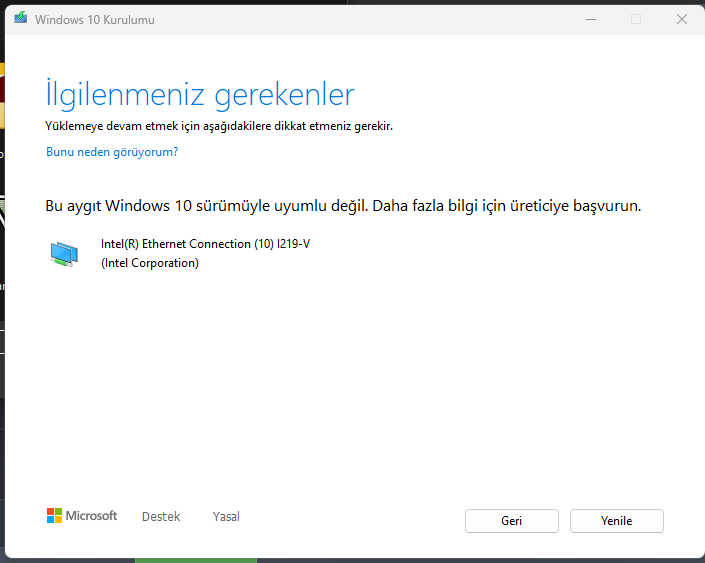Image resolution: width=705 pixels, height=563 pixels.
Task: Click the "Yüklemeye devam etmek için" instruction text
Action: point(122,126)
